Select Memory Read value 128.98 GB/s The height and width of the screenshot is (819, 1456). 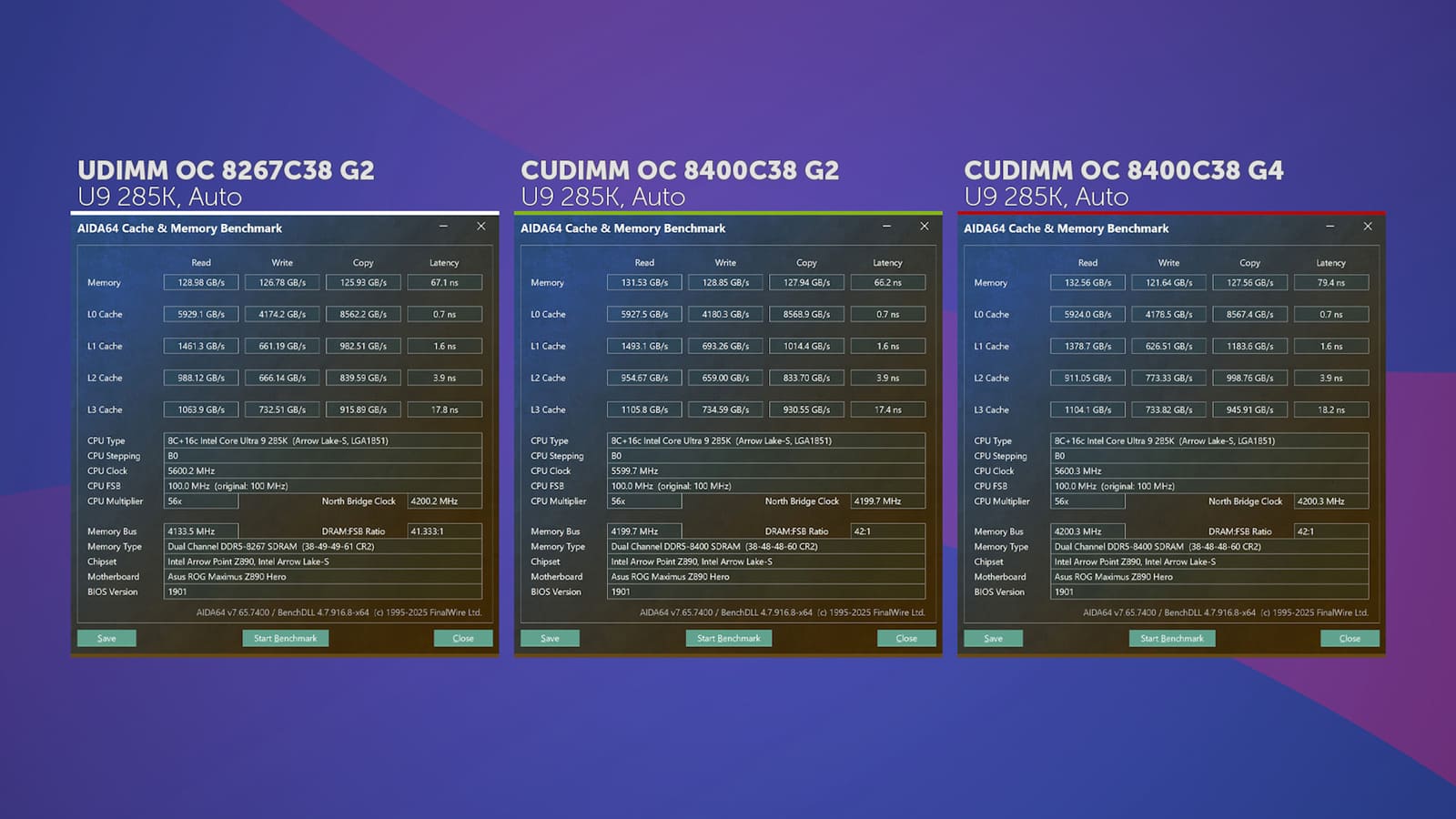tap(201, 282)
